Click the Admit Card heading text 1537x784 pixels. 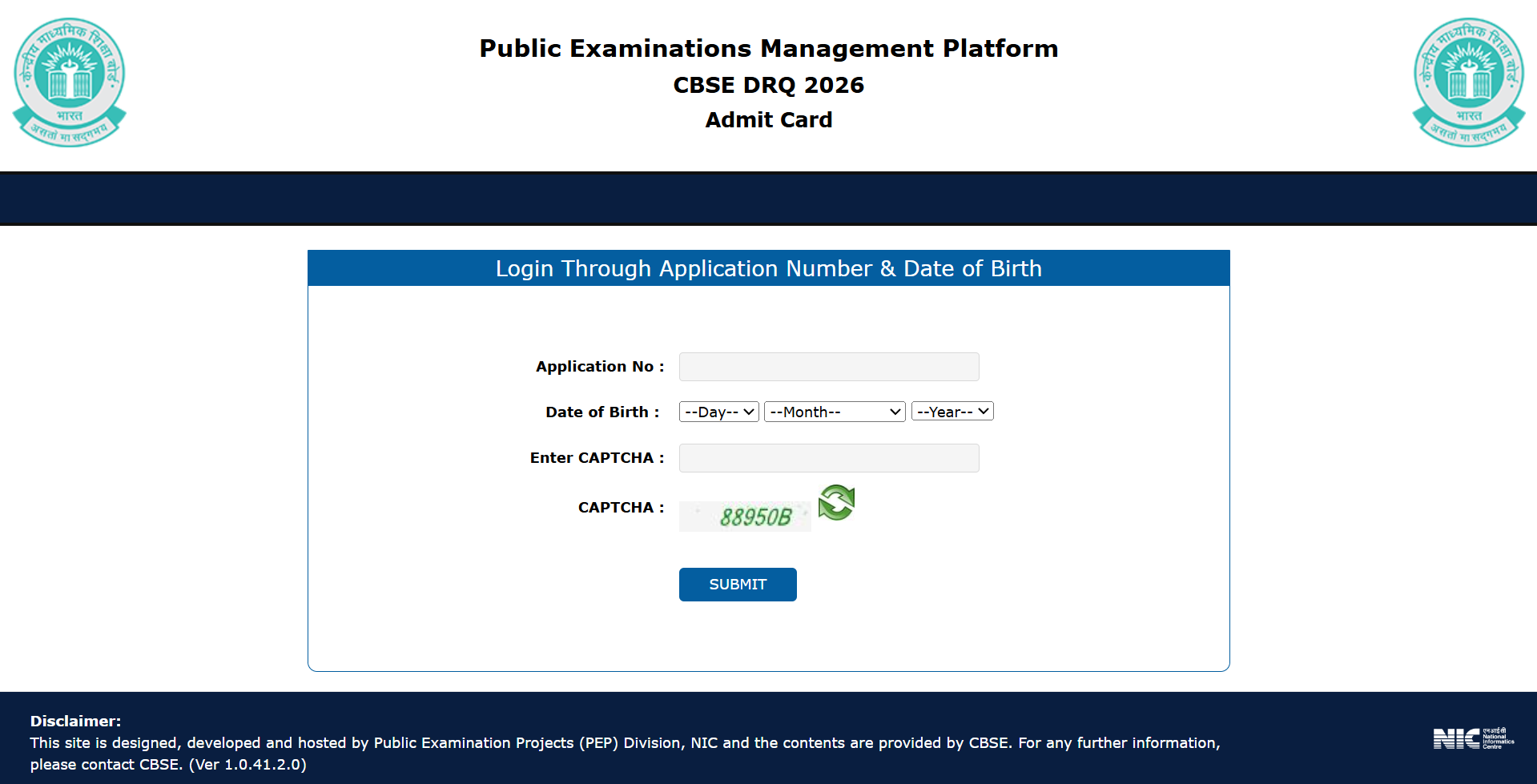[x=768, y=120]
